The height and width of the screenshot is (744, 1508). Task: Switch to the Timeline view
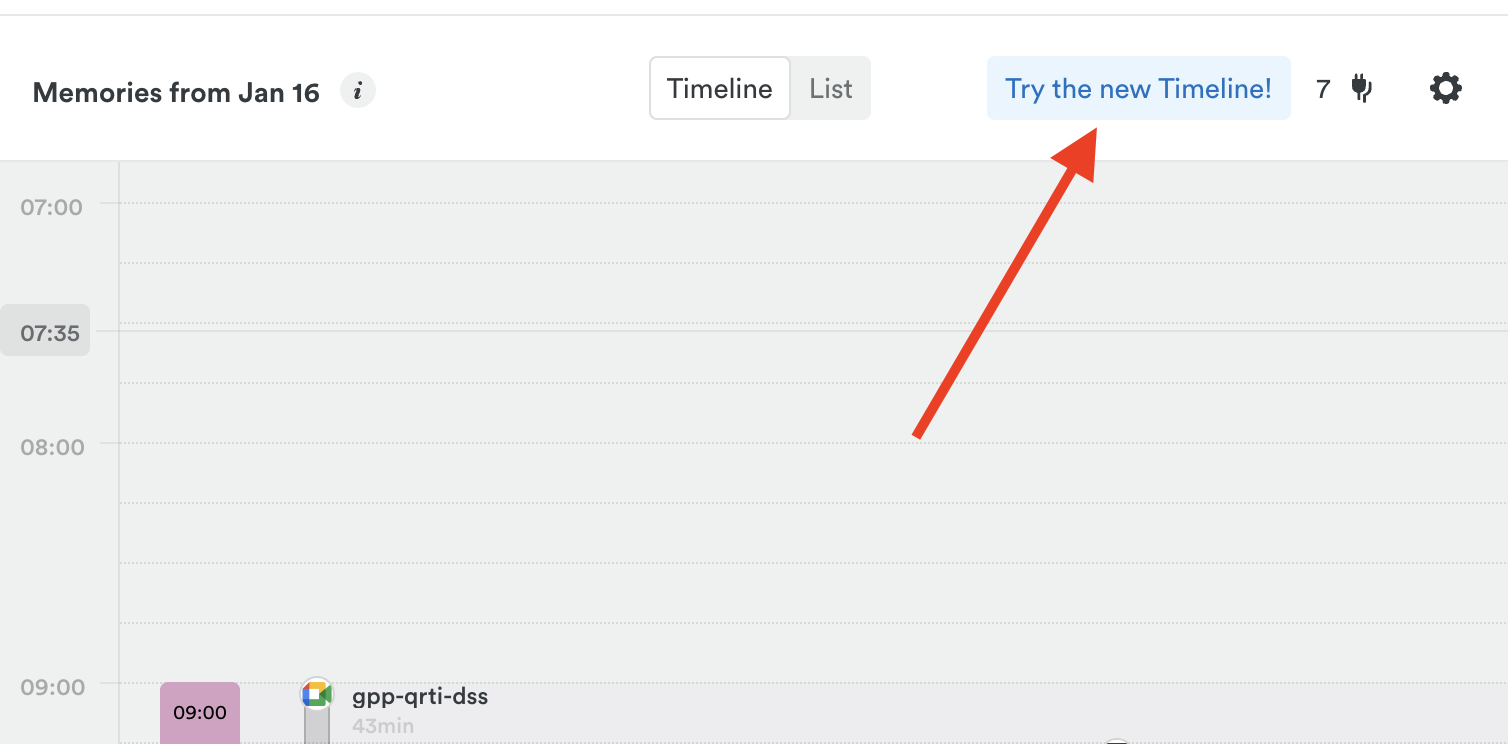719,88
